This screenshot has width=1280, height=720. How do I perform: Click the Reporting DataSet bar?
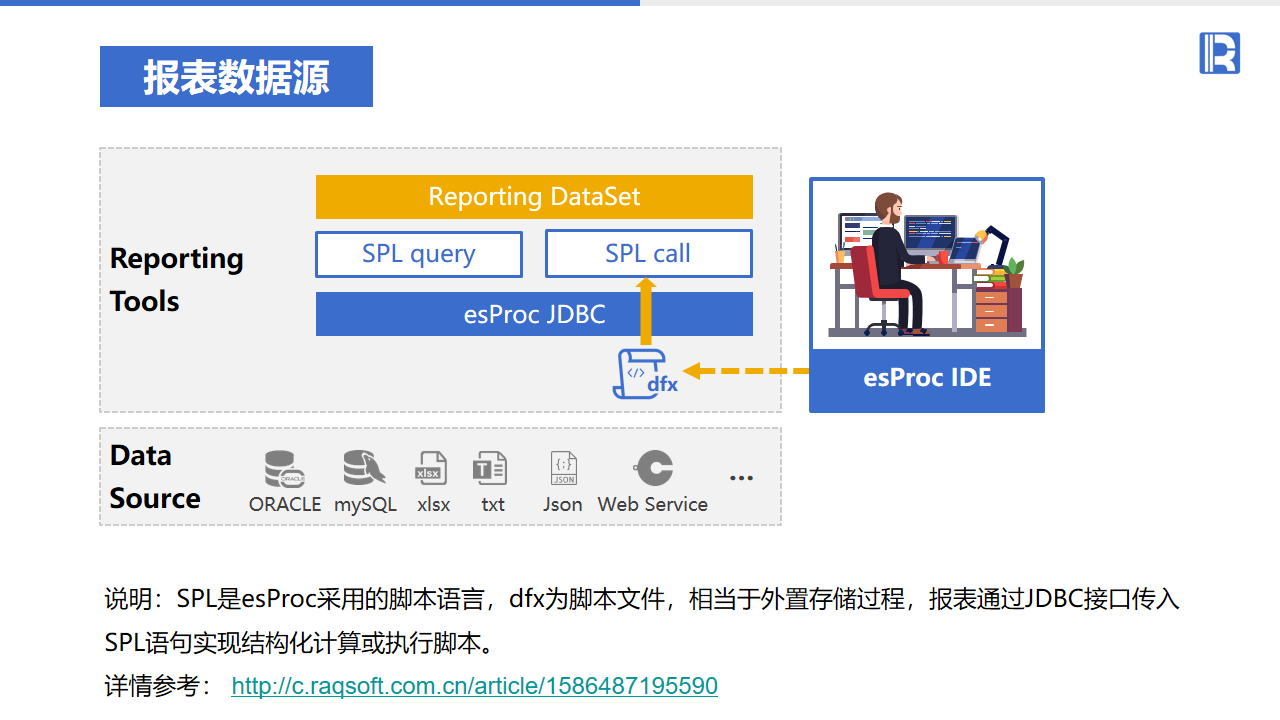pyautogui.click(x=534, y=197)
